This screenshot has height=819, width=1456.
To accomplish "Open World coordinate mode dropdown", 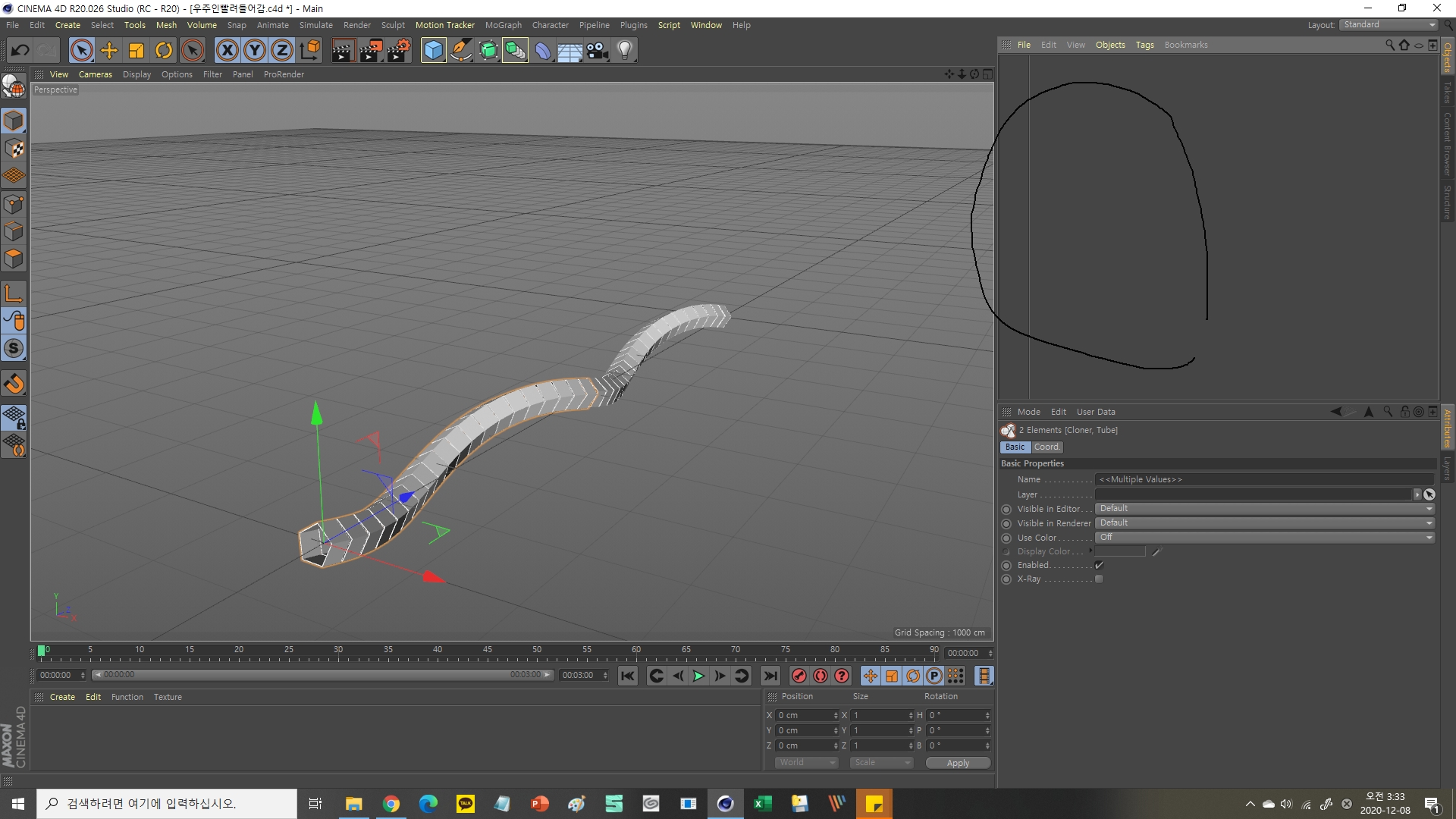I will pyautogui.click(x=806, y=763).
